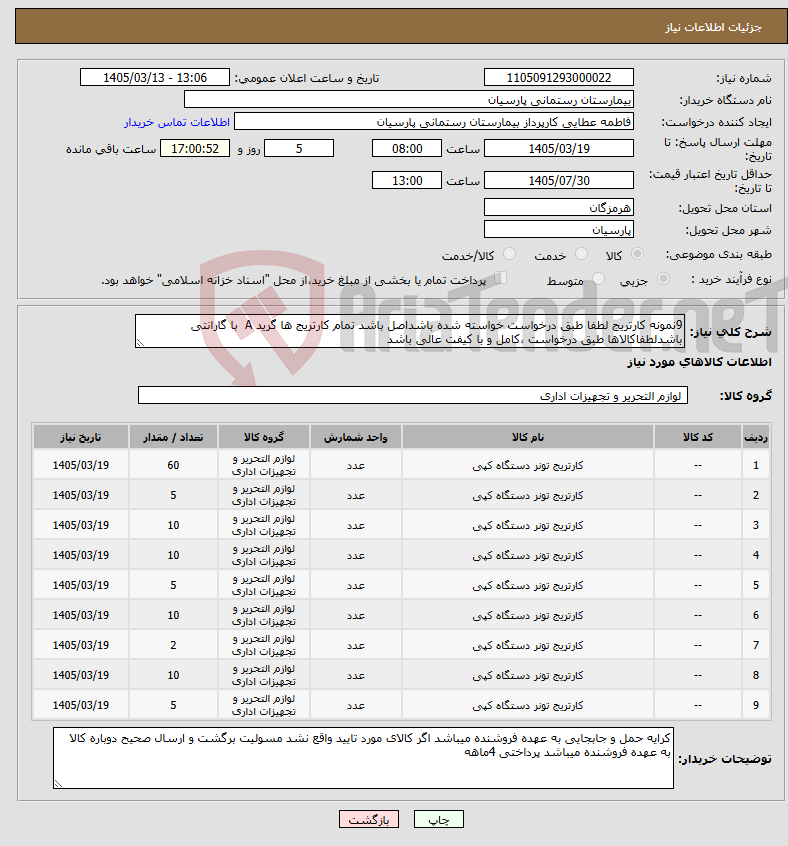Click item name in row 4
This screenshot has height=846, width=788.
point(527,556)
